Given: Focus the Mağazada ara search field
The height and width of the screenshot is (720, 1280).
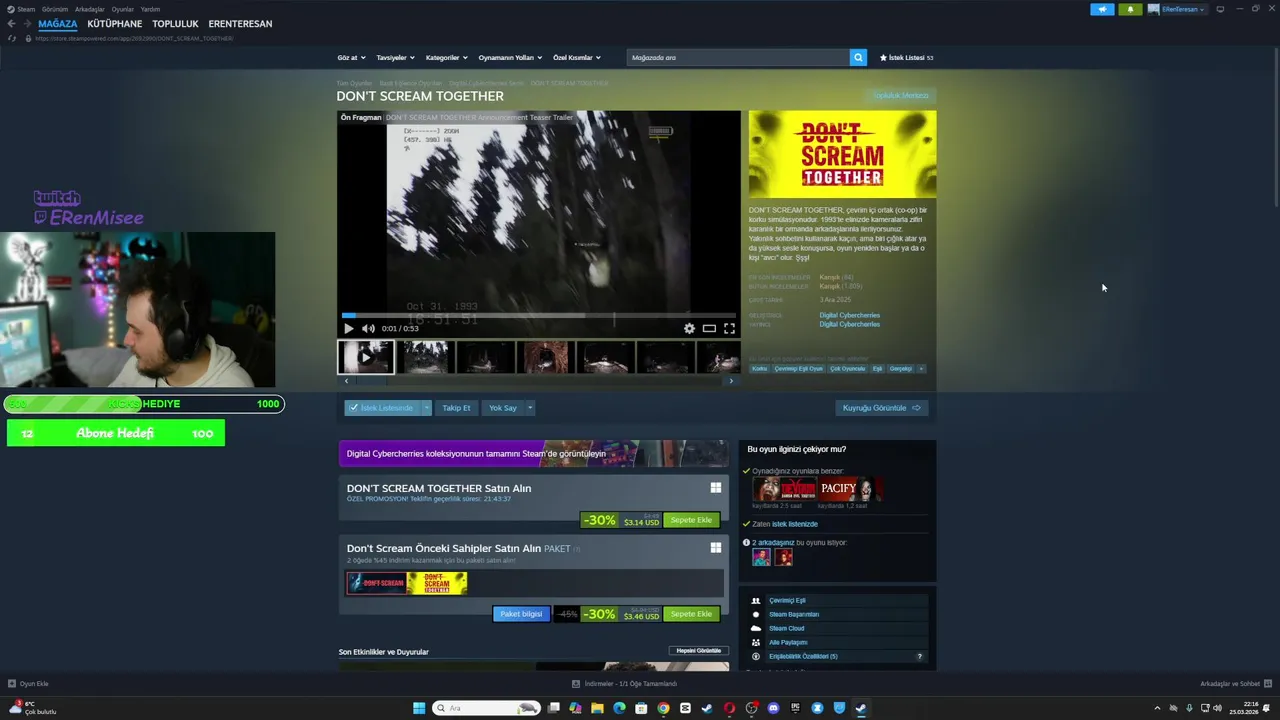Looking at the screenshot, I should pyautogui.click(x=738, y=57).
